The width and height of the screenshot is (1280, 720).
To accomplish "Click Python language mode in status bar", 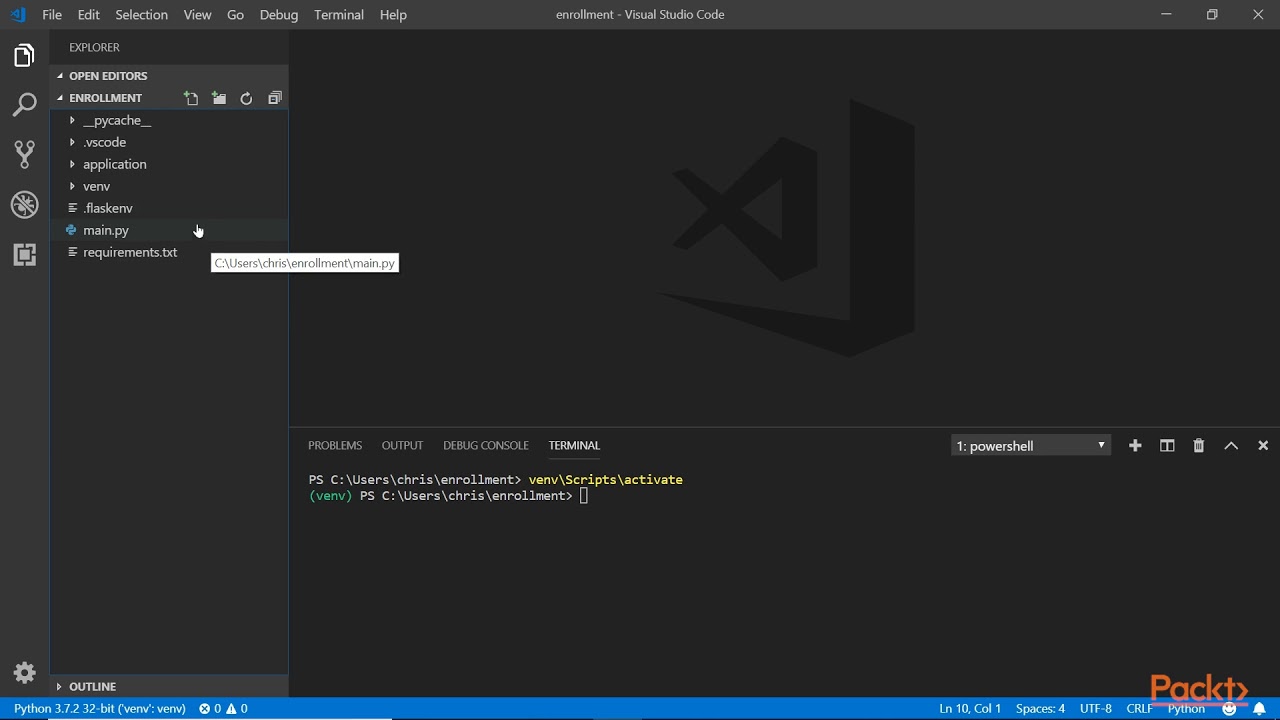I will click(1187, 709).
